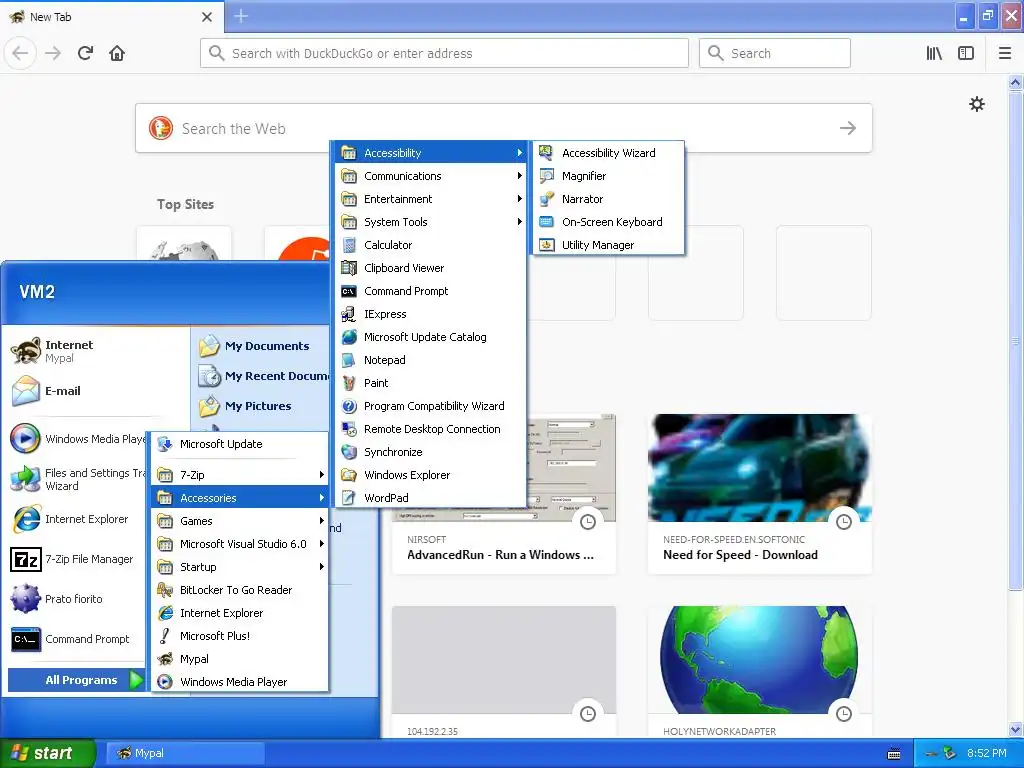1024x768 pixels.
Task: Start Narrator from the Accessibility submenu
Action: tap(608, 199)
